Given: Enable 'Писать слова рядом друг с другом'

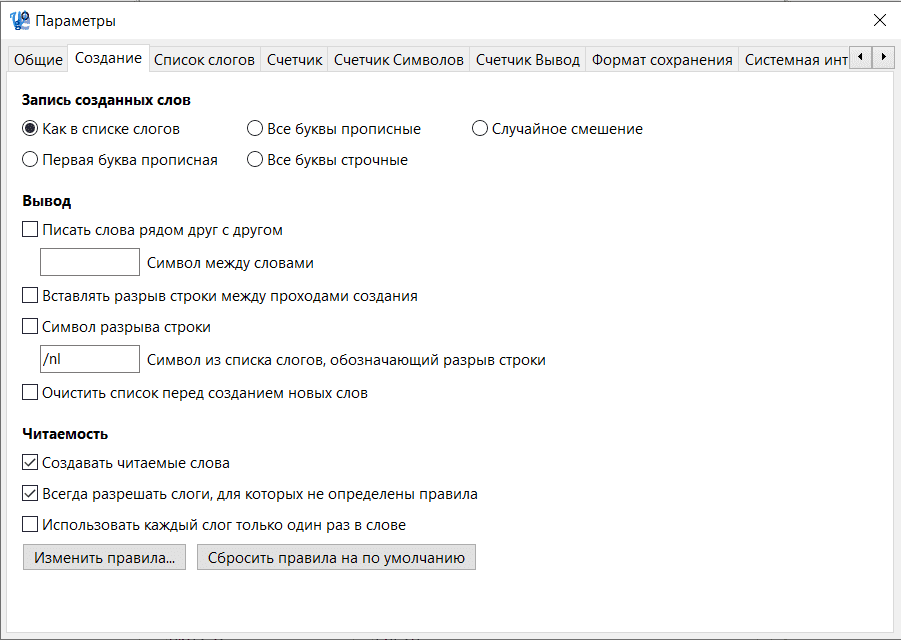Looking at the screenshot, I should (31, 230).
